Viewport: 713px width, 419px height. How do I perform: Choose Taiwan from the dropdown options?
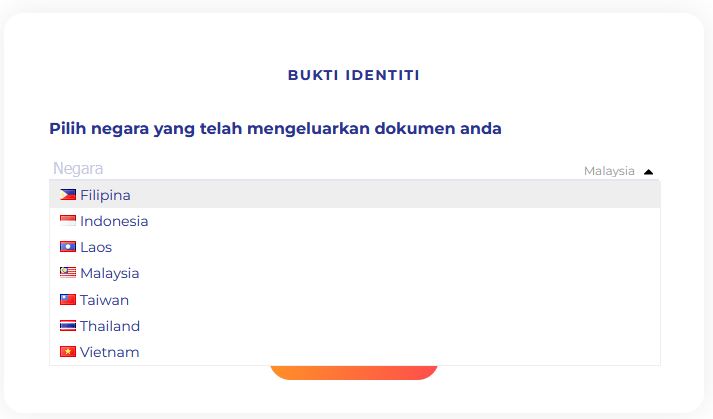point(355,300)
